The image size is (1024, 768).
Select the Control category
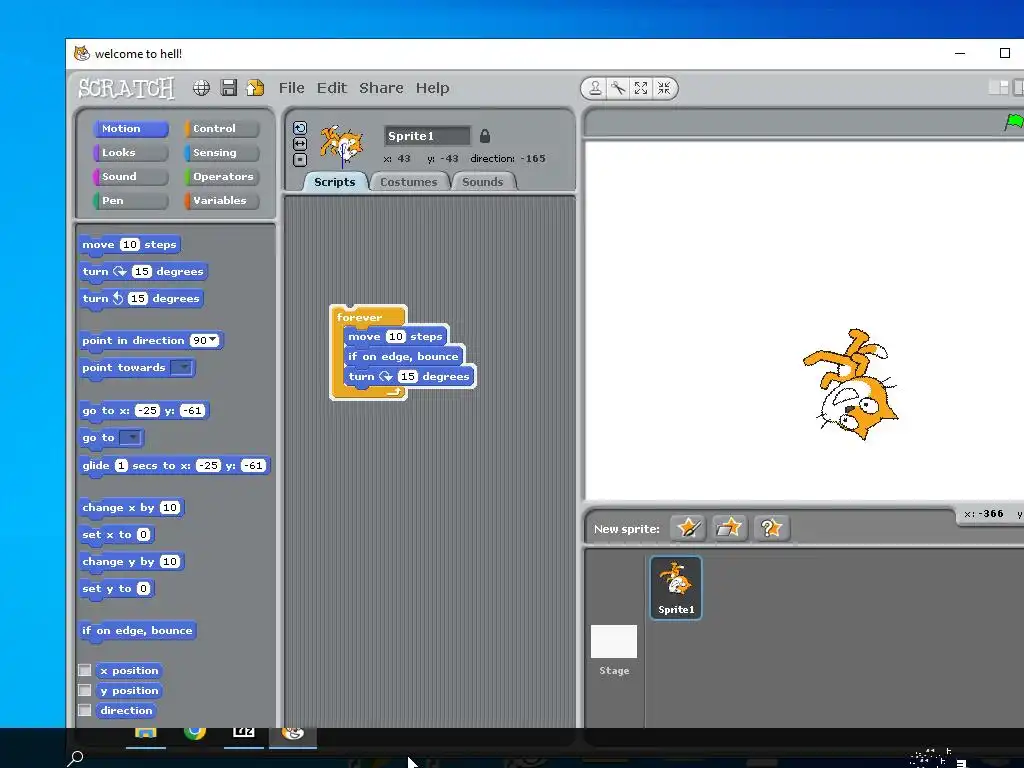pyautogui.click(x=222, y=129)
